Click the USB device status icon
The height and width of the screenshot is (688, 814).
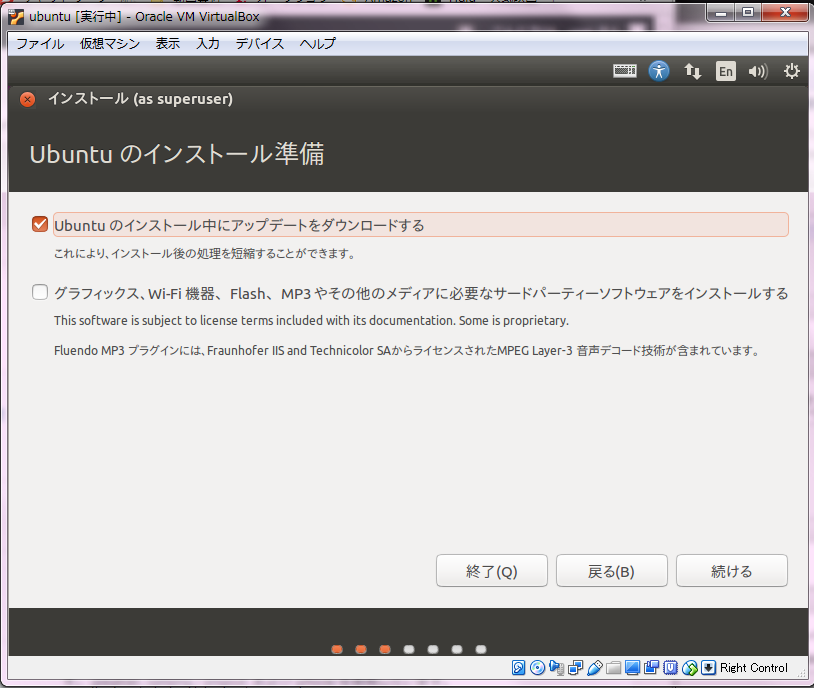[x=595, y=668]
